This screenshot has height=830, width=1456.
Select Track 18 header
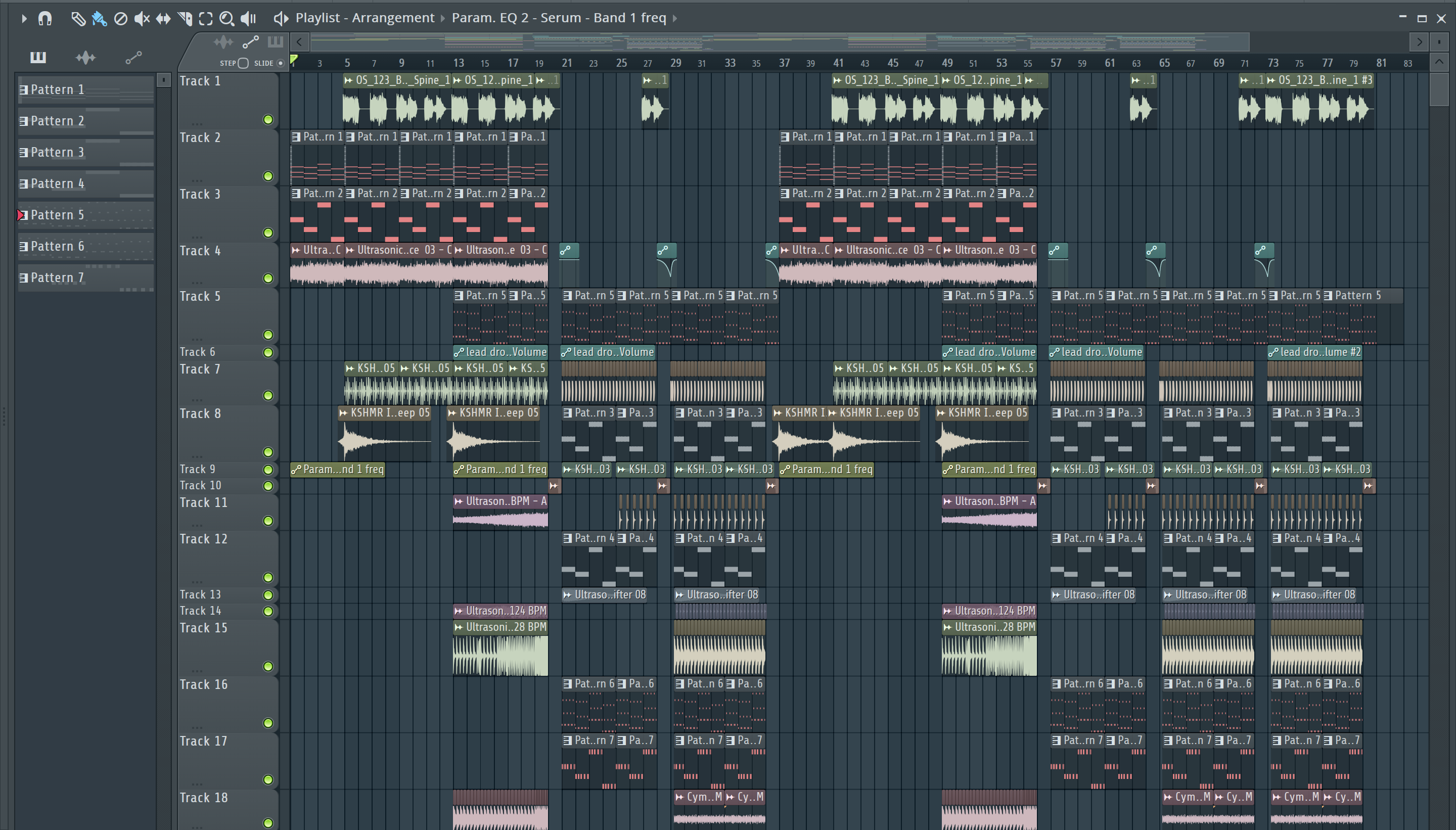tap(228, 810)
